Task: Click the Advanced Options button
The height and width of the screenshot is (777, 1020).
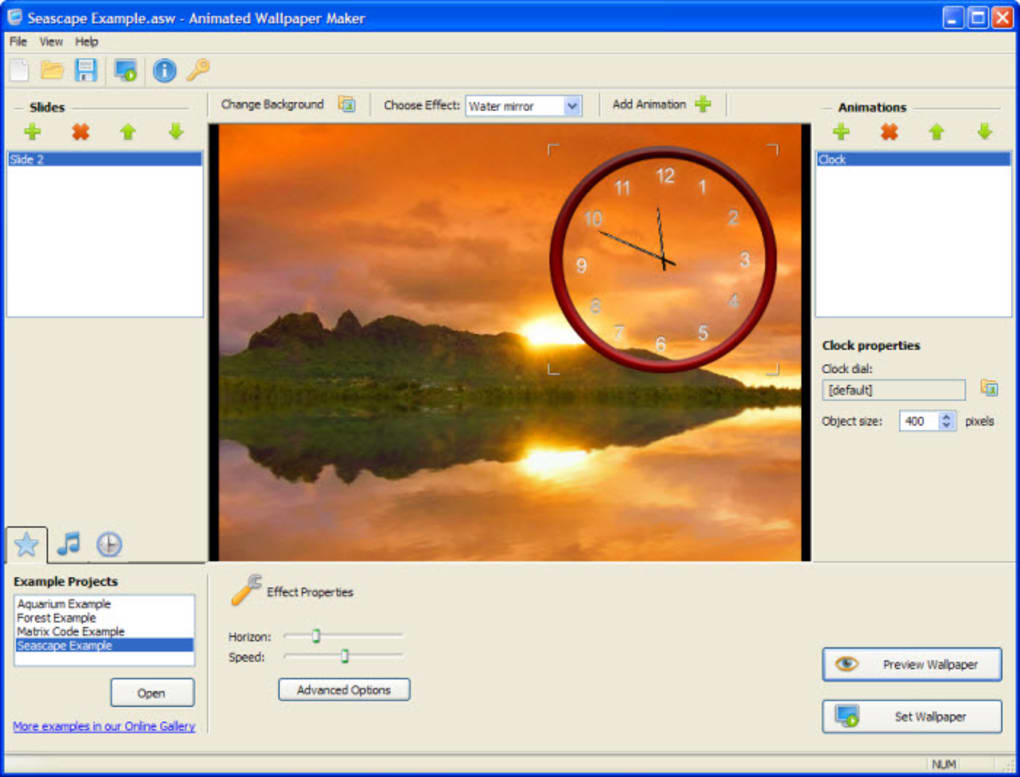Action: pos(344,690)
